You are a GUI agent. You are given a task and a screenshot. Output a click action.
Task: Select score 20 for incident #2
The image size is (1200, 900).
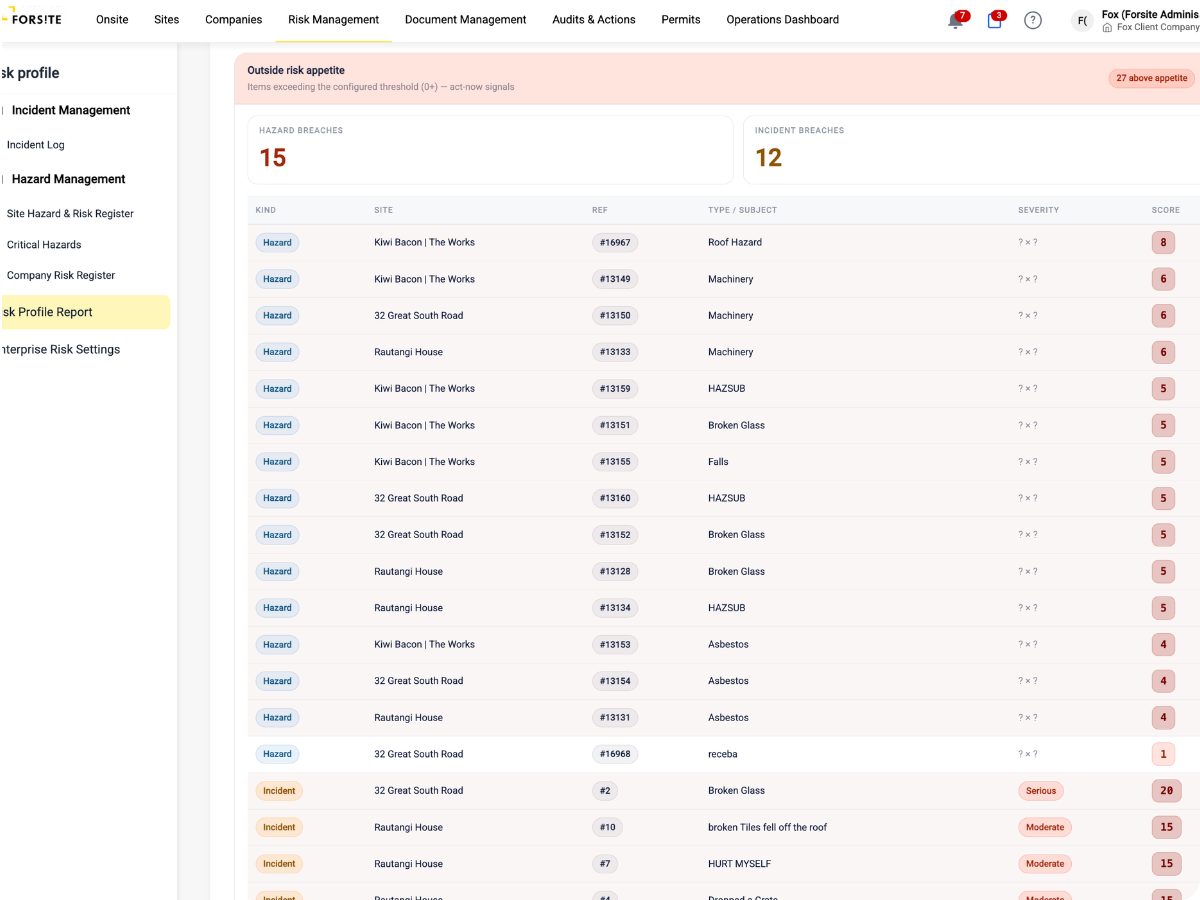[1166, 791]
